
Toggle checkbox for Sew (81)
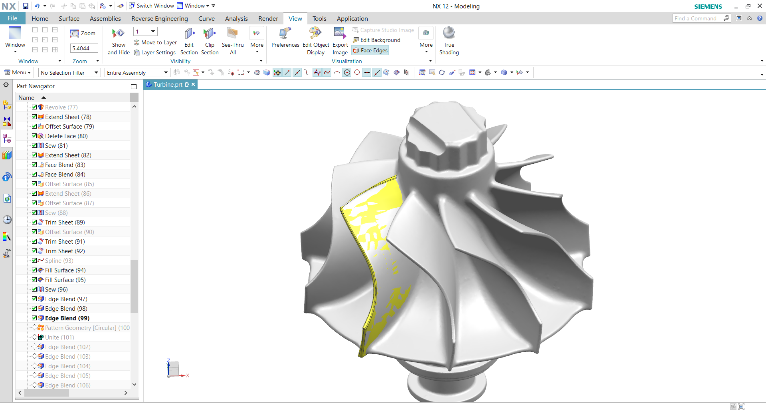(x=35, y=146)
